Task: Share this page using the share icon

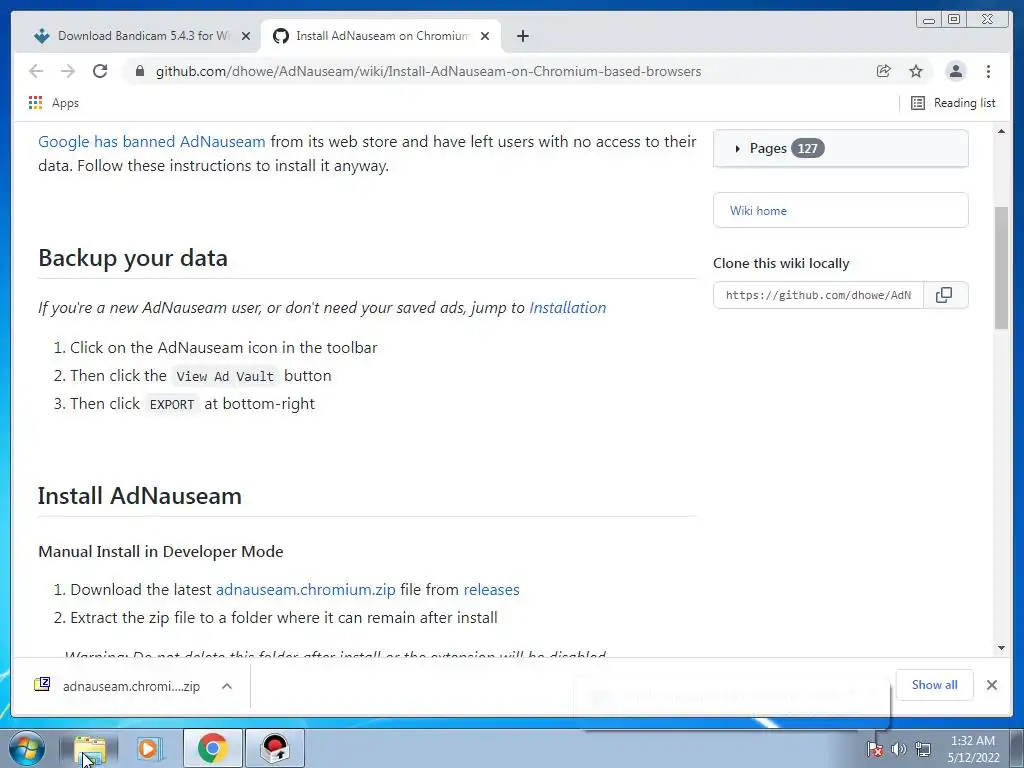Action: [884, 71]
